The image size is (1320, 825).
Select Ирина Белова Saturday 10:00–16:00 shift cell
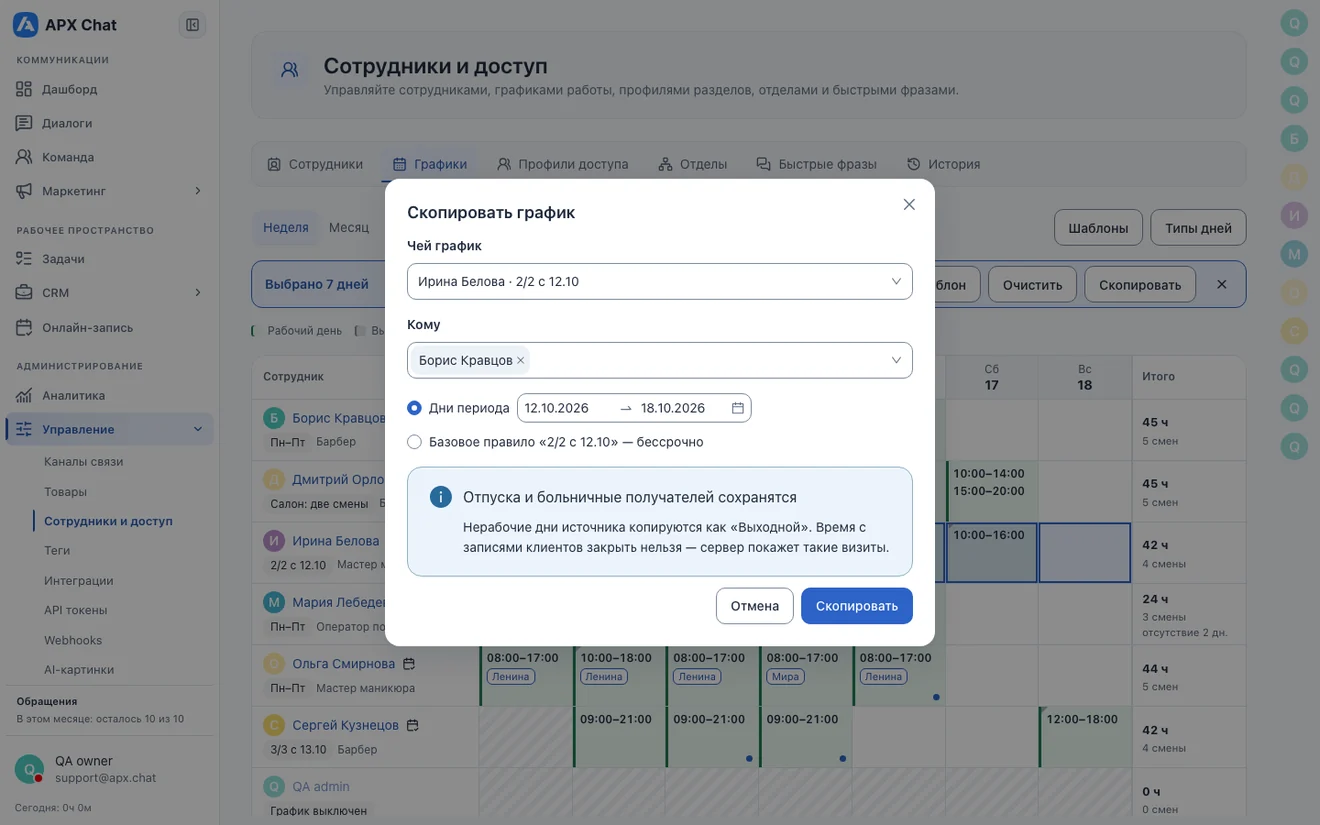click(991, 552)
